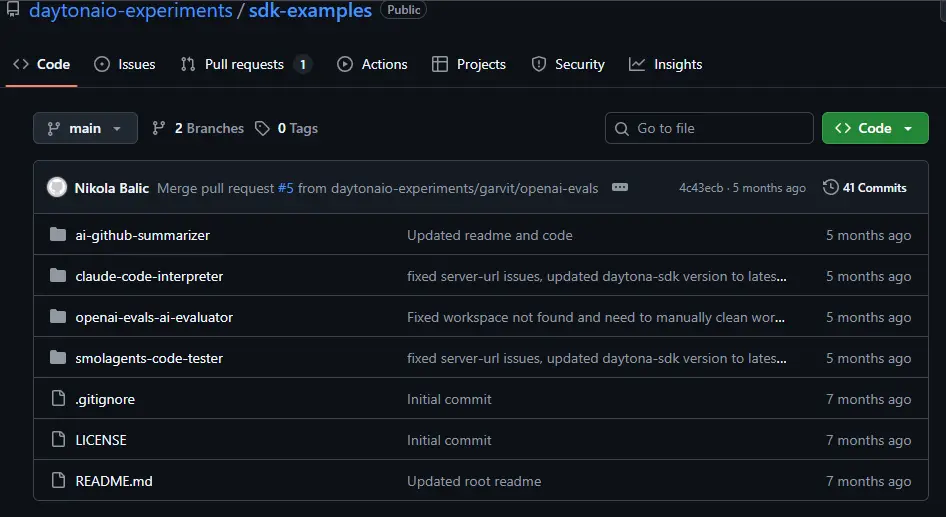Click the caret arrow in main button

point(117,128)
